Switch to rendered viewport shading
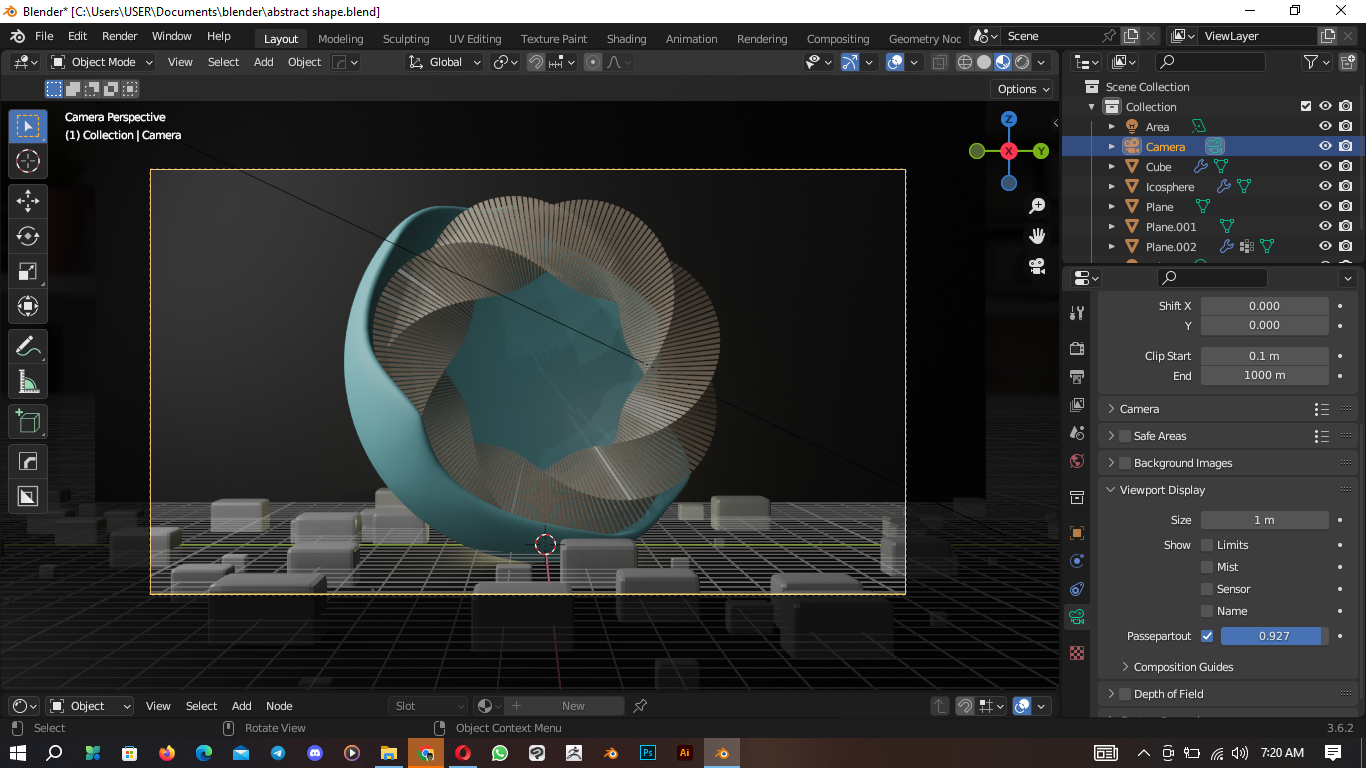Screen dimensions: 1366x768 [x=1022, y=62]
